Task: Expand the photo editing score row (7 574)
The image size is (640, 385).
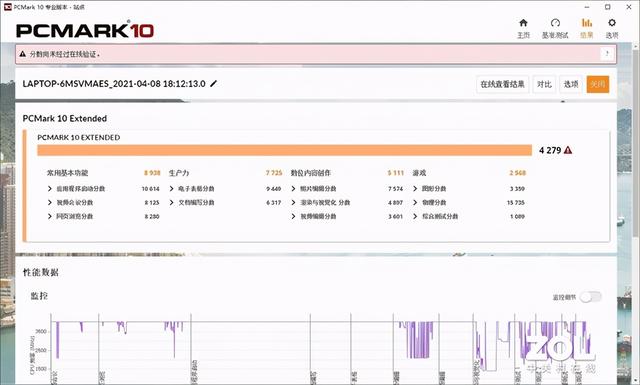Action: [x=347, y=189]
